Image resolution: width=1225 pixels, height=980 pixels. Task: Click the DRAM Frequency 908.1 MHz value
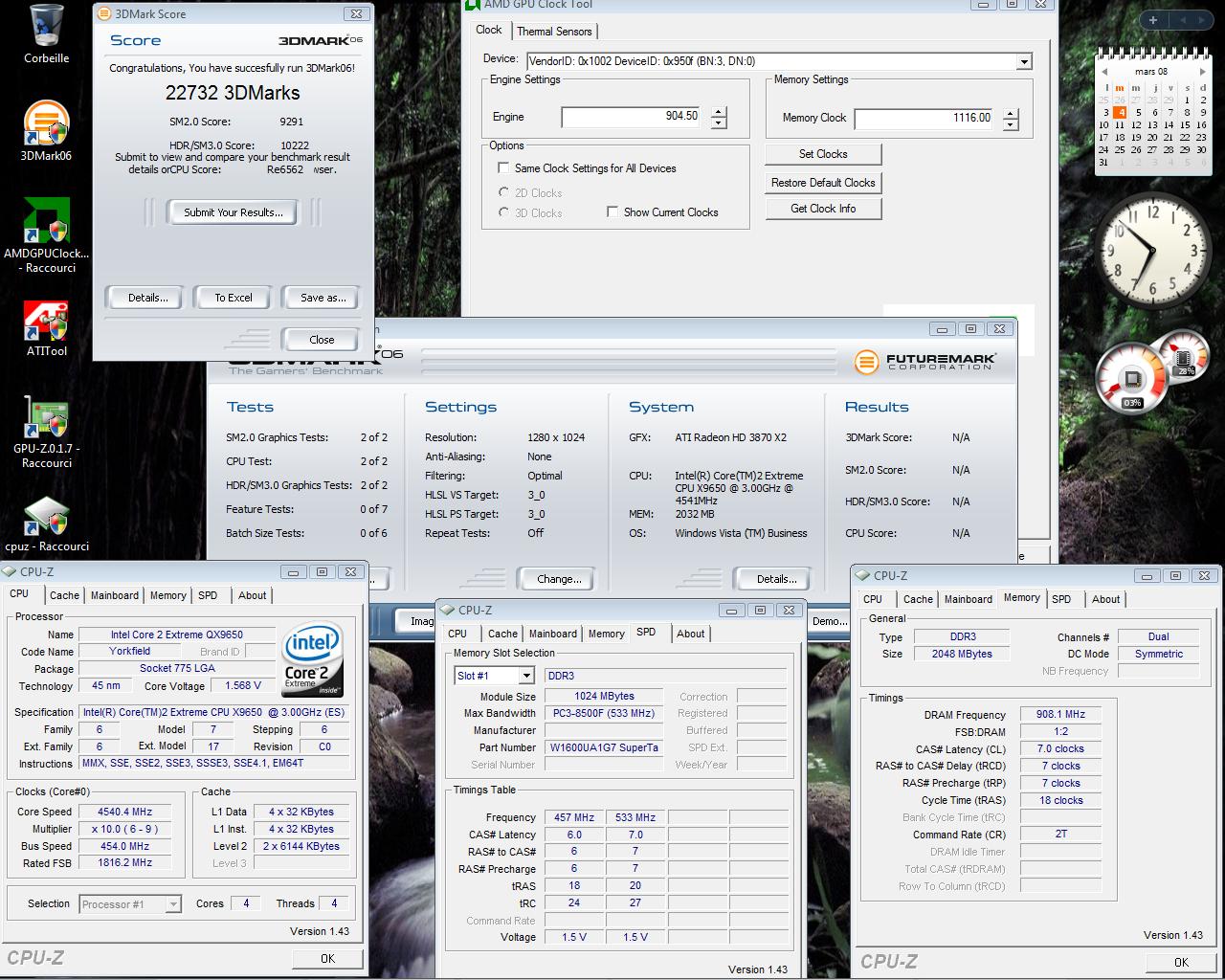tap(1060, 714)
